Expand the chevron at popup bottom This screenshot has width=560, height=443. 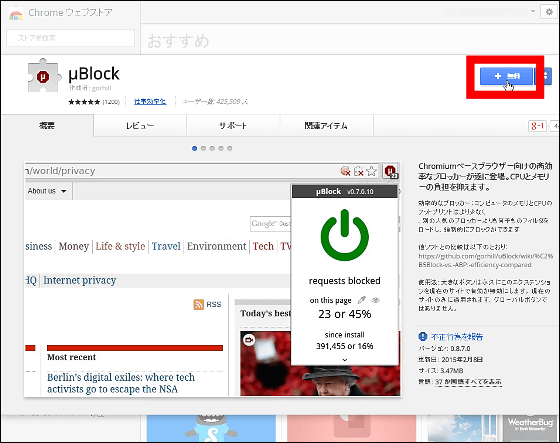click(345, 360)
